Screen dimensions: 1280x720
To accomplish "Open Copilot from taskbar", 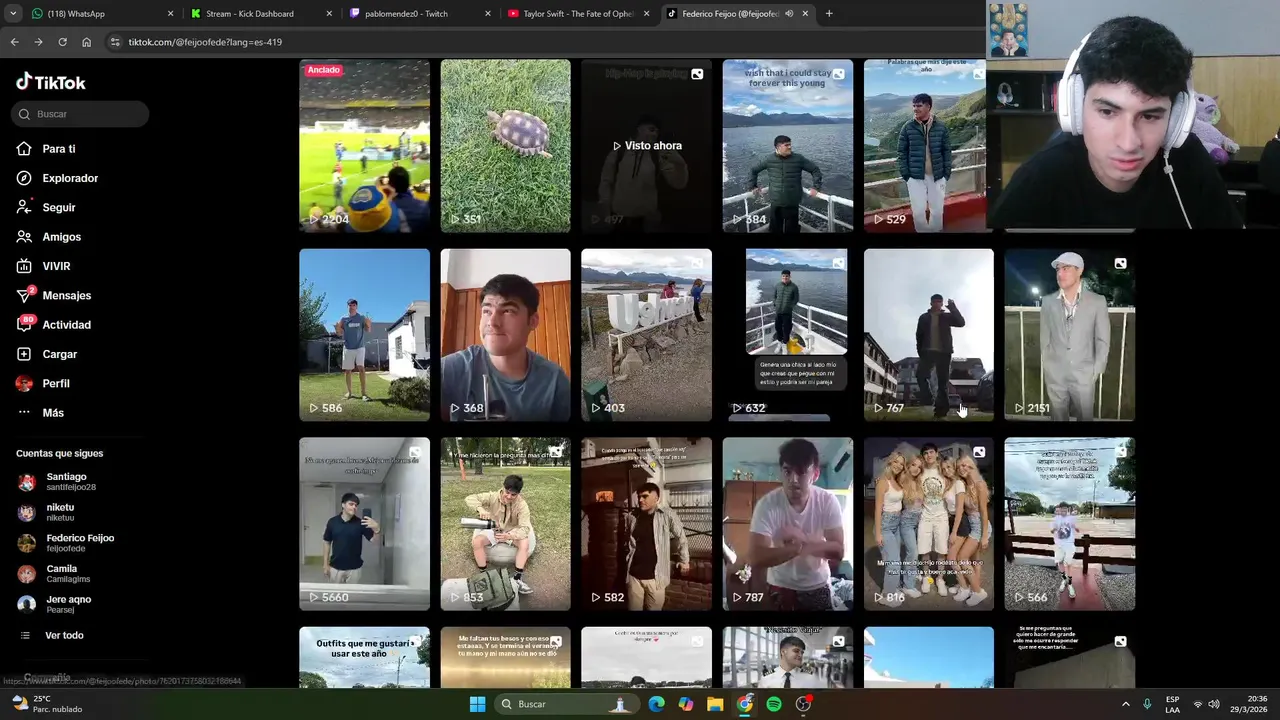I will click(x=685, y=704).
